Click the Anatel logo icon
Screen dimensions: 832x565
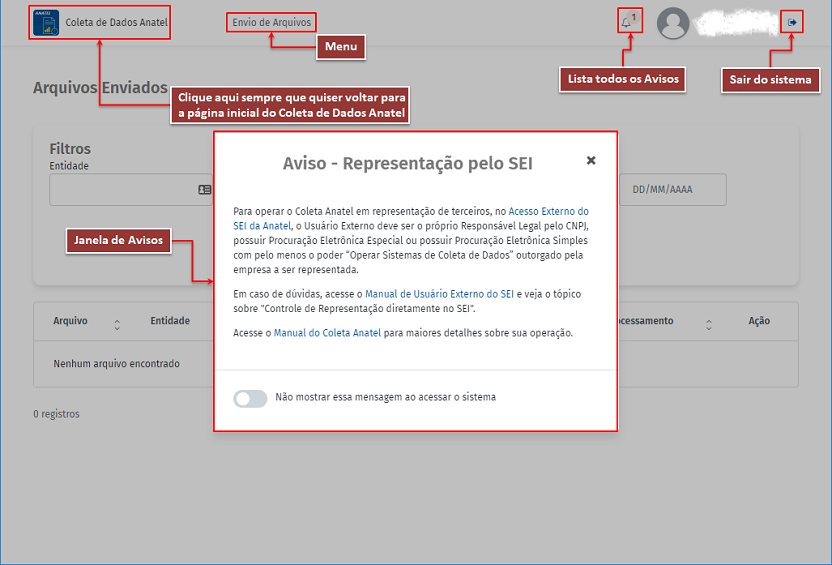pos(45,22)
